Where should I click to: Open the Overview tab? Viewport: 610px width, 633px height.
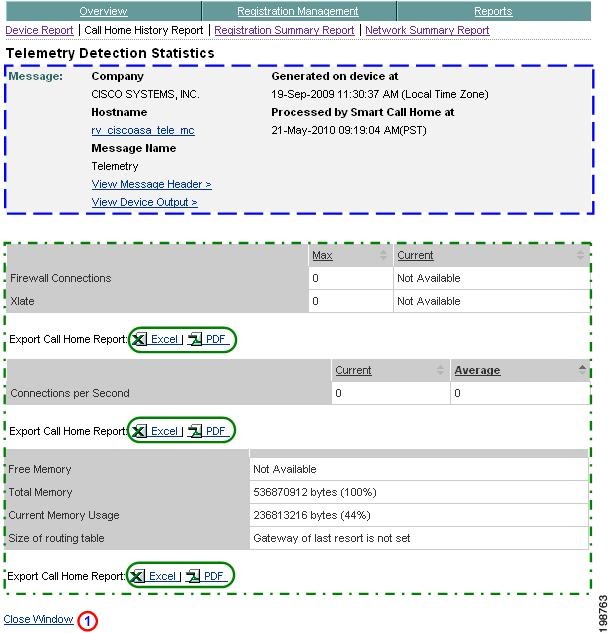tap(103, 11)
